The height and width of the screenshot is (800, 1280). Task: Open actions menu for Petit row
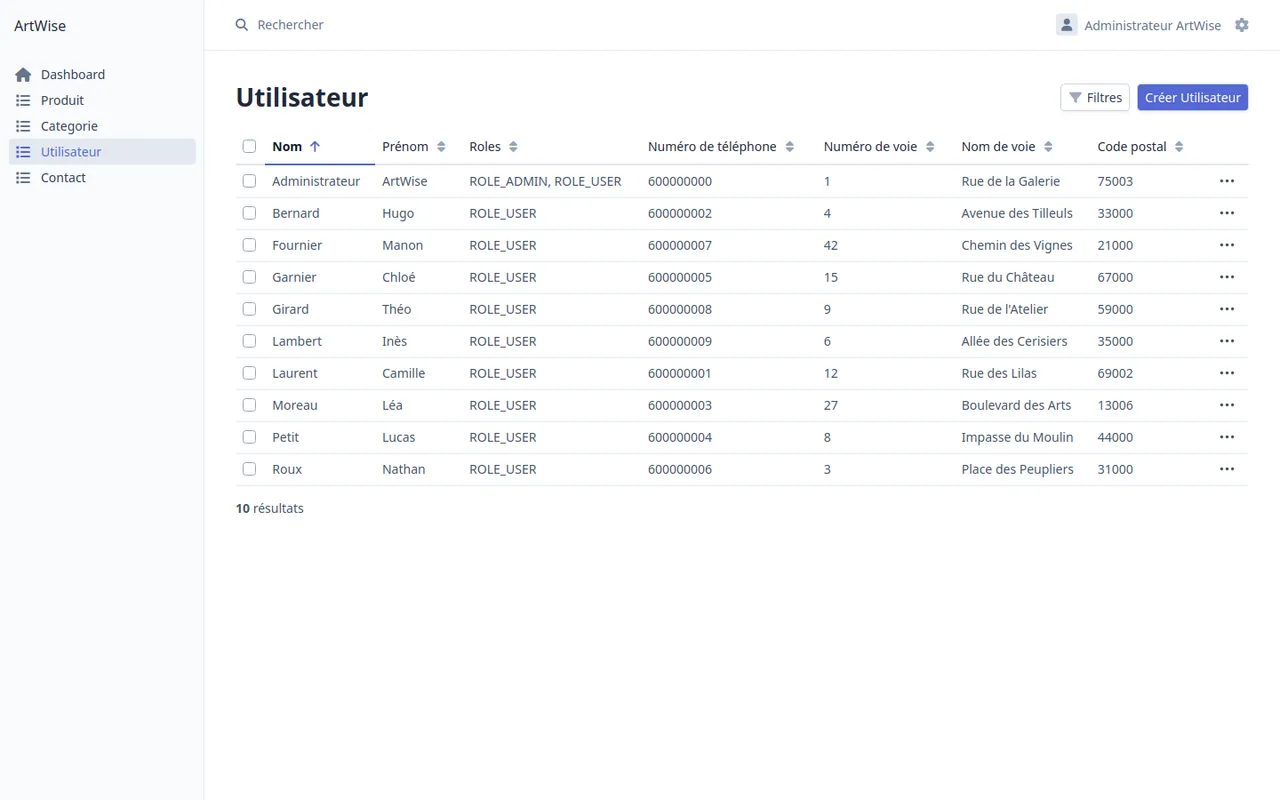coord(1227,438)
